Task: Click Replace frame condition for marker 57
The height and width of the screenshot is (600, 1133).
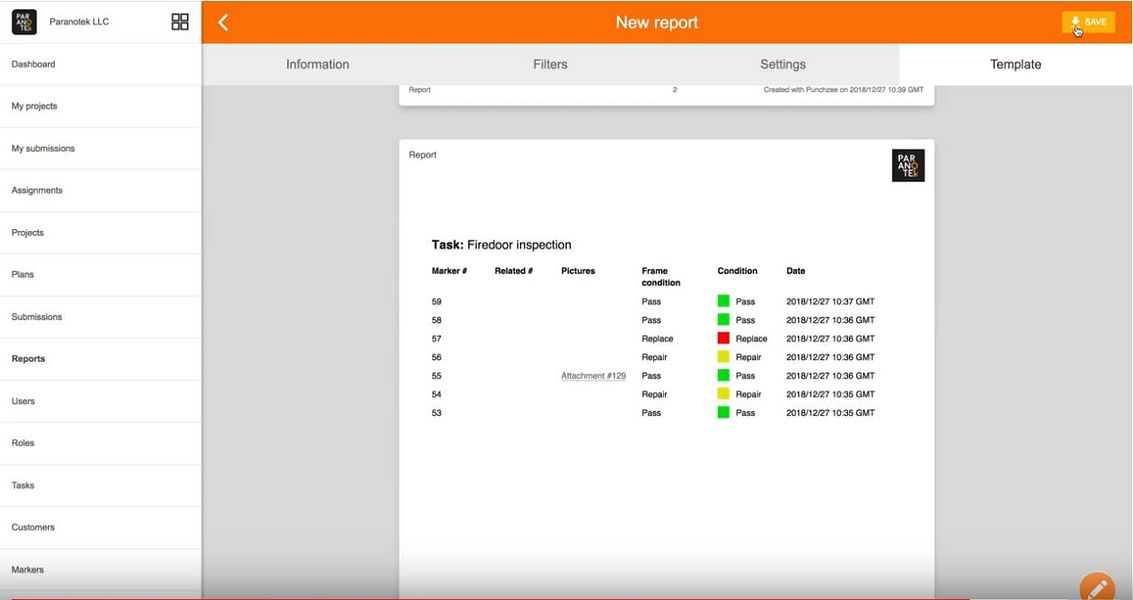Action: (657, 338)
